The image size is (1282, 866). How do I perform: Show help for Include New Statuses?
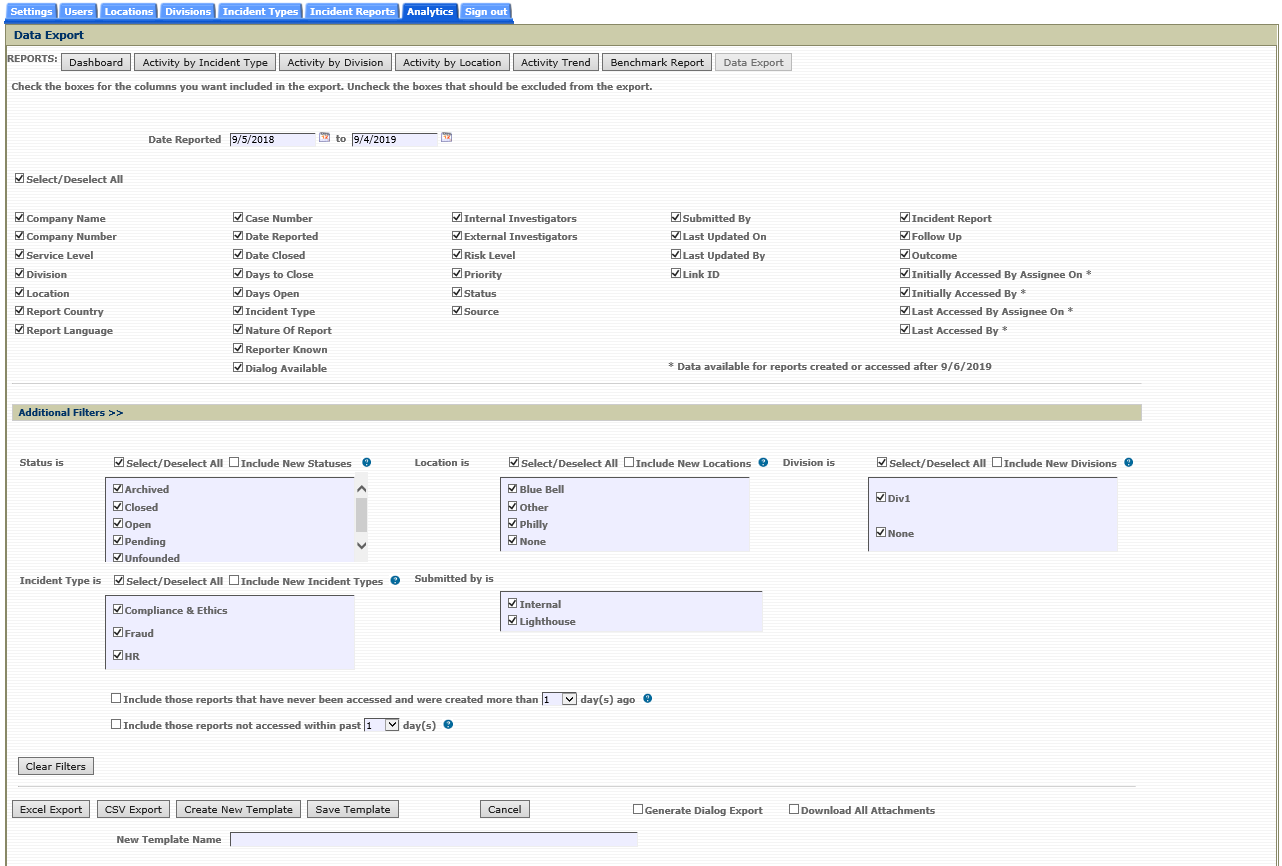367,463
